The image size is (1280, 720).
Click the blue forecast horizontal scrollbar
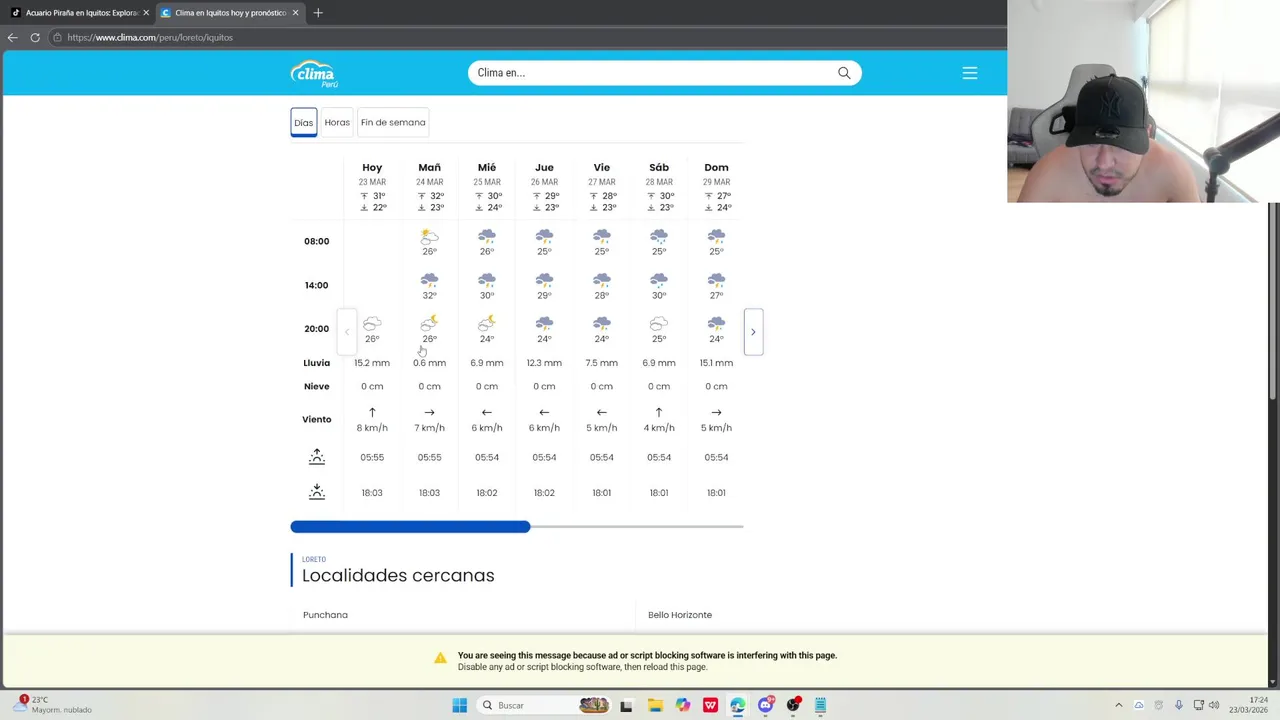410,526
